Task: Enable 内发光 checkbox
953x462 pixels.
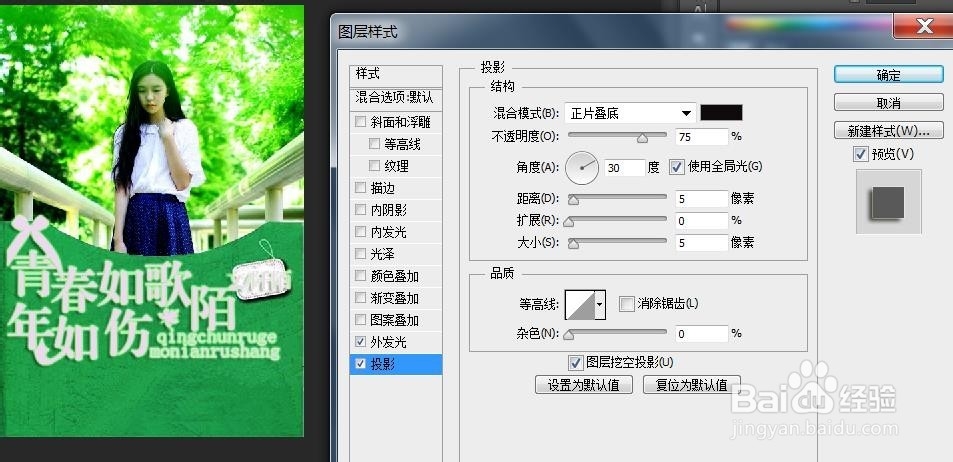Action: [x=360, y=232]
